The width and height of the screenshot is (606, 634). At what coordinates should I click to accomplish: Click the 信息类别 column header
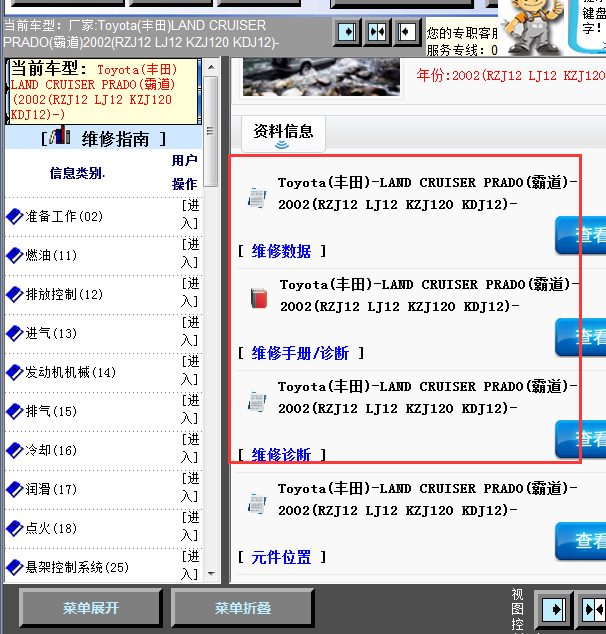(77, 173)
